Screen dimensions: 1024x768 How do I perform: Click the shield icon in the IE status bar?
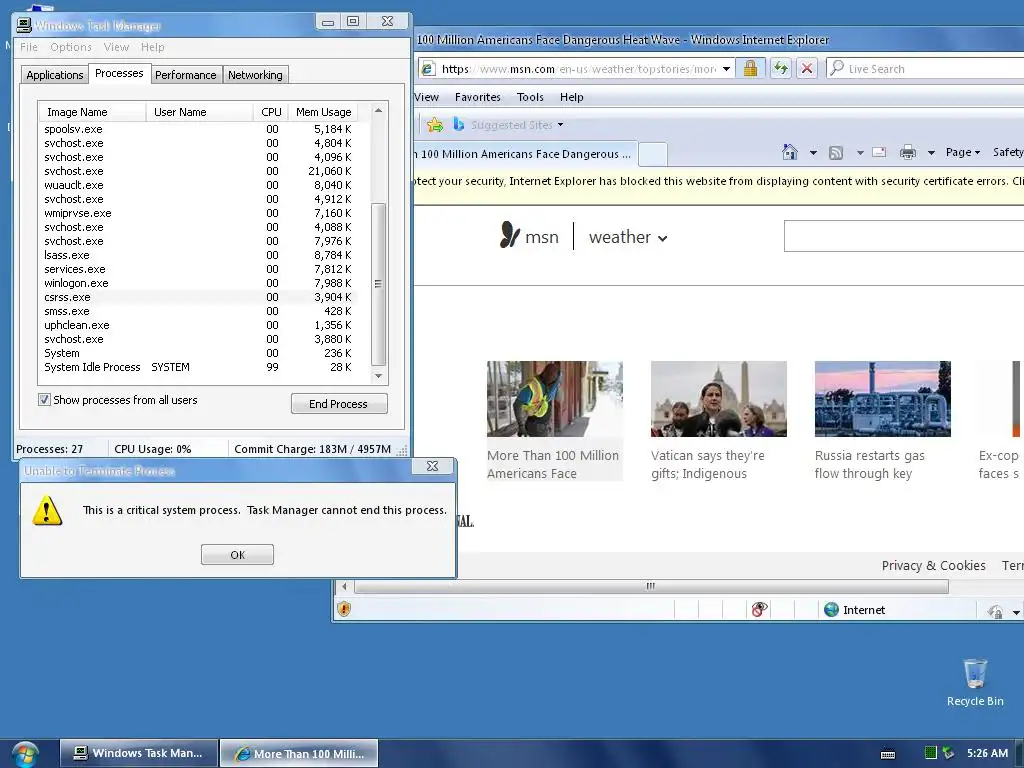[344, 609]
